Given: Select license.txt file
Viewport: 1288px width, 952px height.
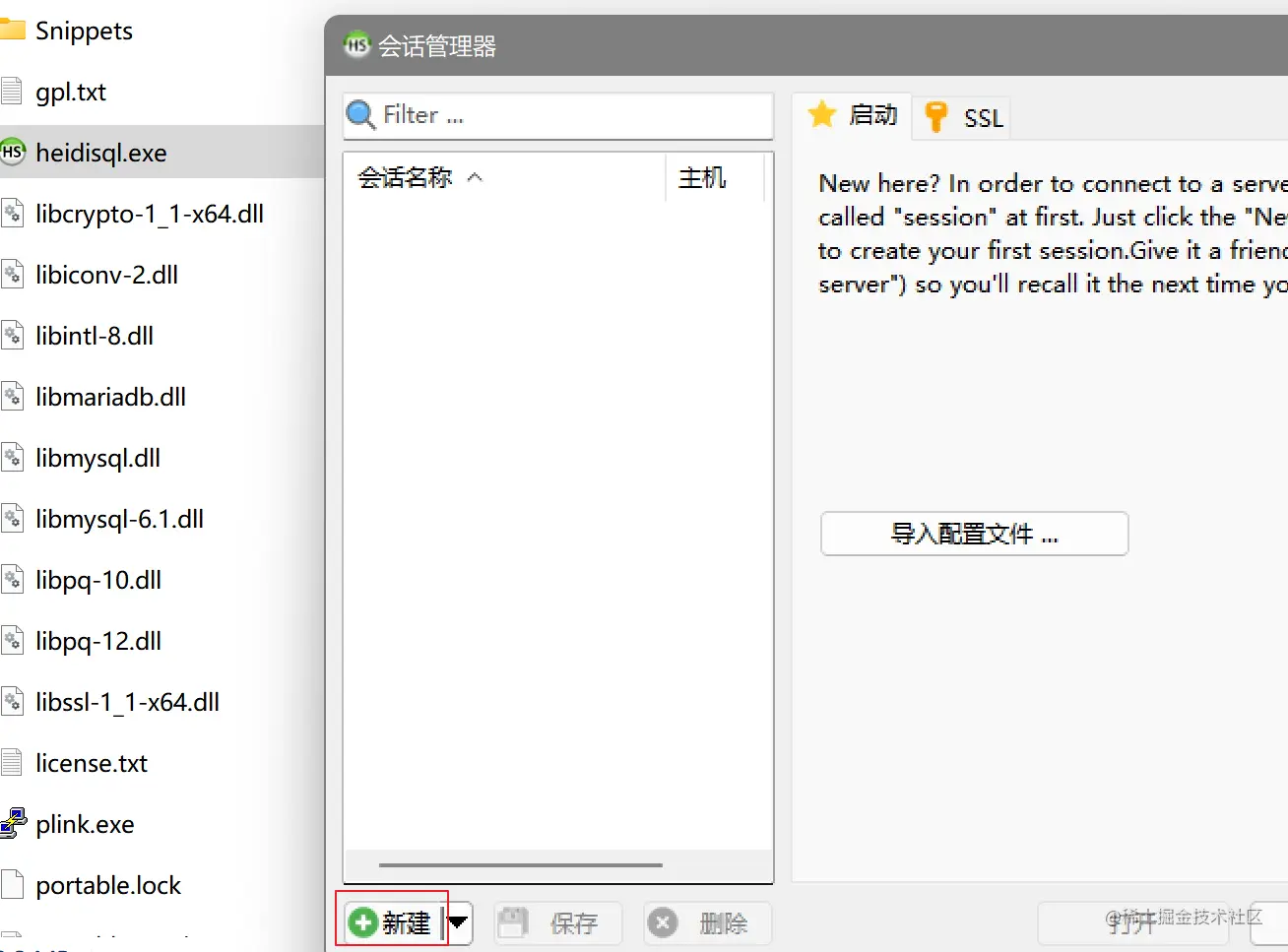Looking at the screenshot, I should click(x=92, y=763).
